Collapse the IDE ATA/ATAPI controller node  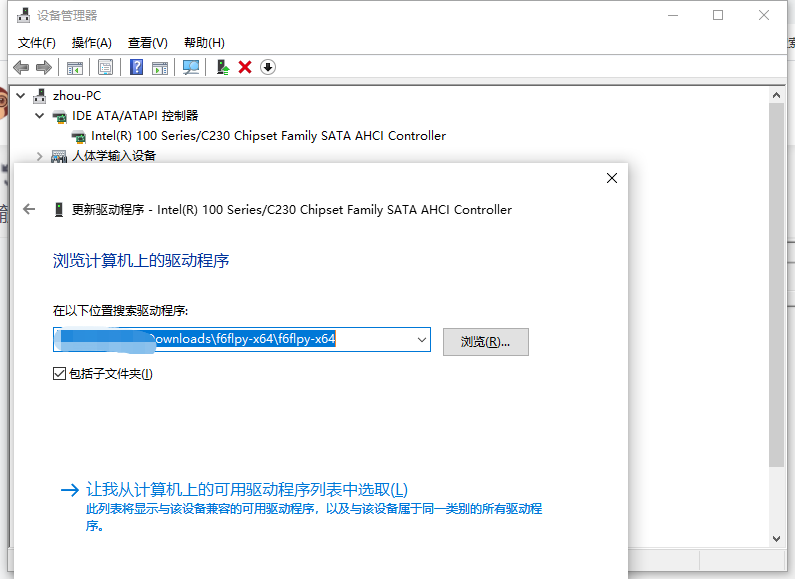pyautogui.click(x=40, y=116)
